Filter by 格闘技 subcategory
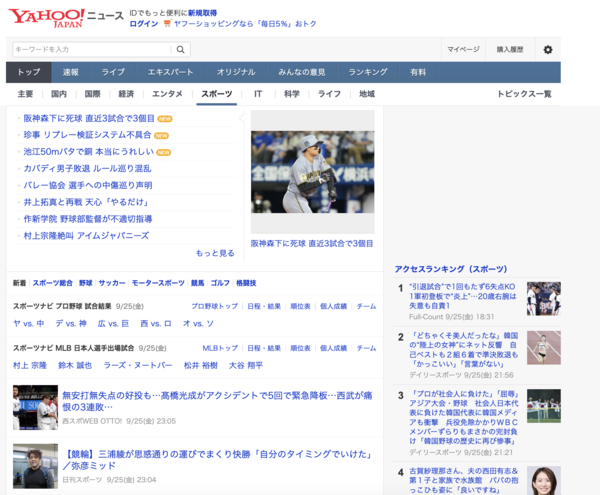The width and height of the screenshot is (600, 495). (246, 283)
